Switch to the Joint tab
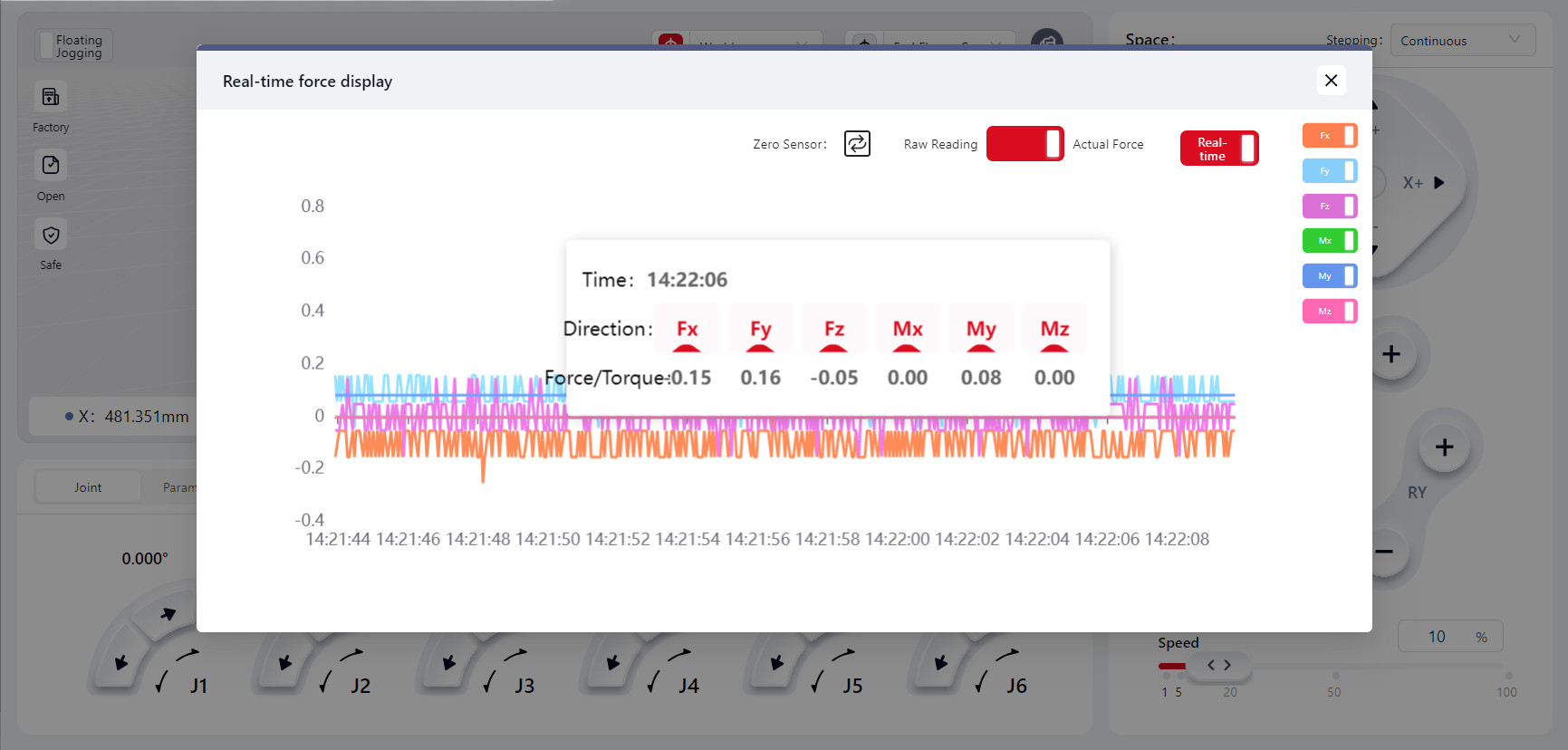The height and width of the screenshot is (750, 1568). coord(88,487)
